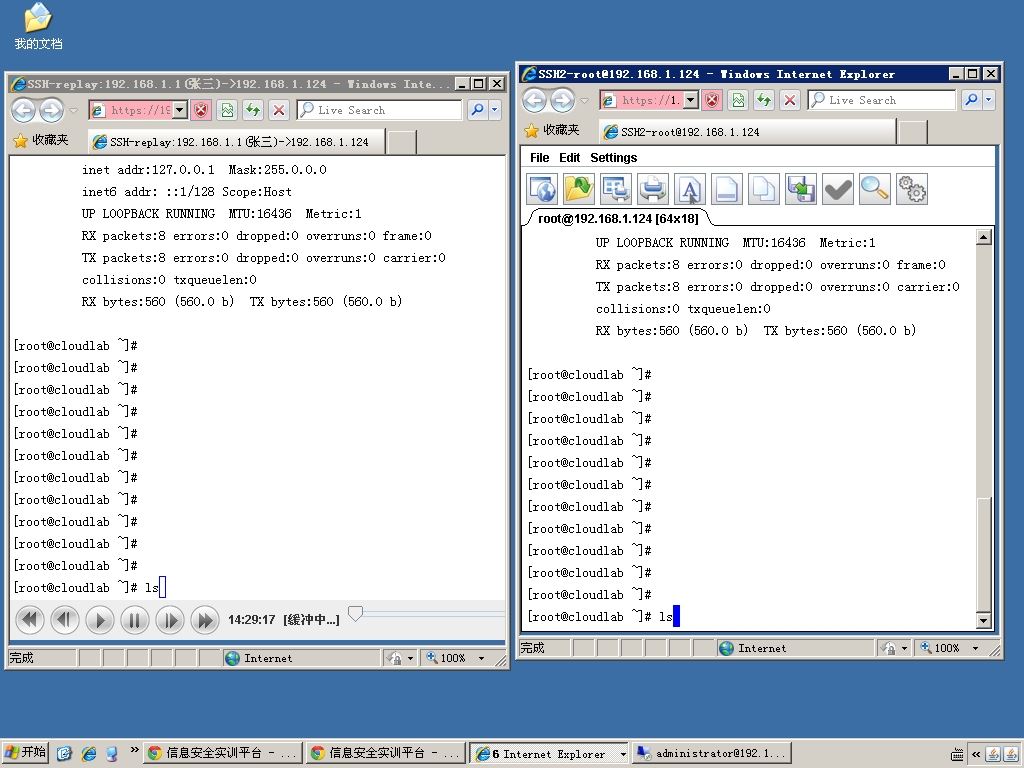The height and width of the screenshot is (768, 1024).
Task: Fast forward the SSH replay
Action: point(205,619)
